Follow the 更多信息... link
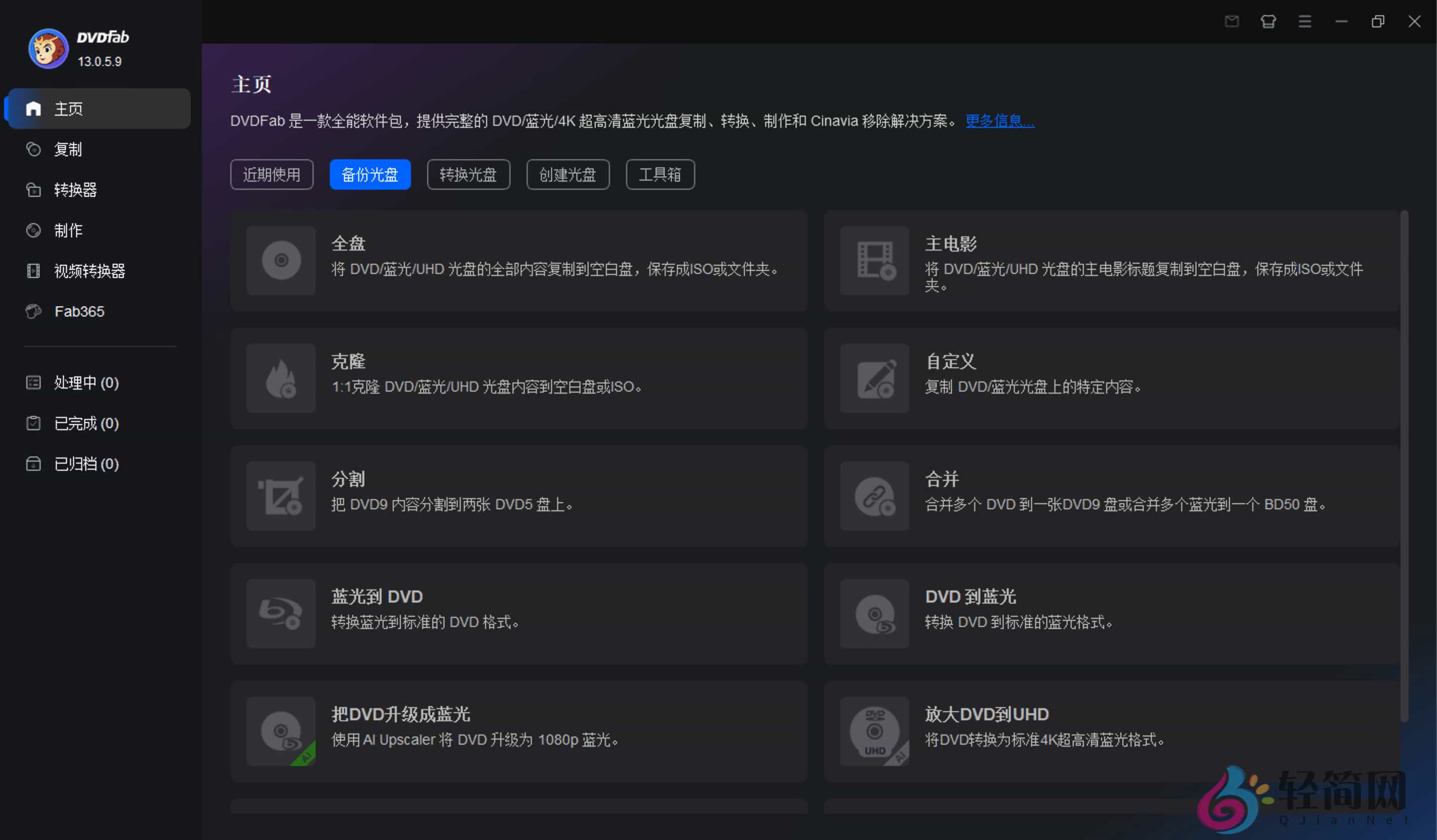 tap(1000, 121)
